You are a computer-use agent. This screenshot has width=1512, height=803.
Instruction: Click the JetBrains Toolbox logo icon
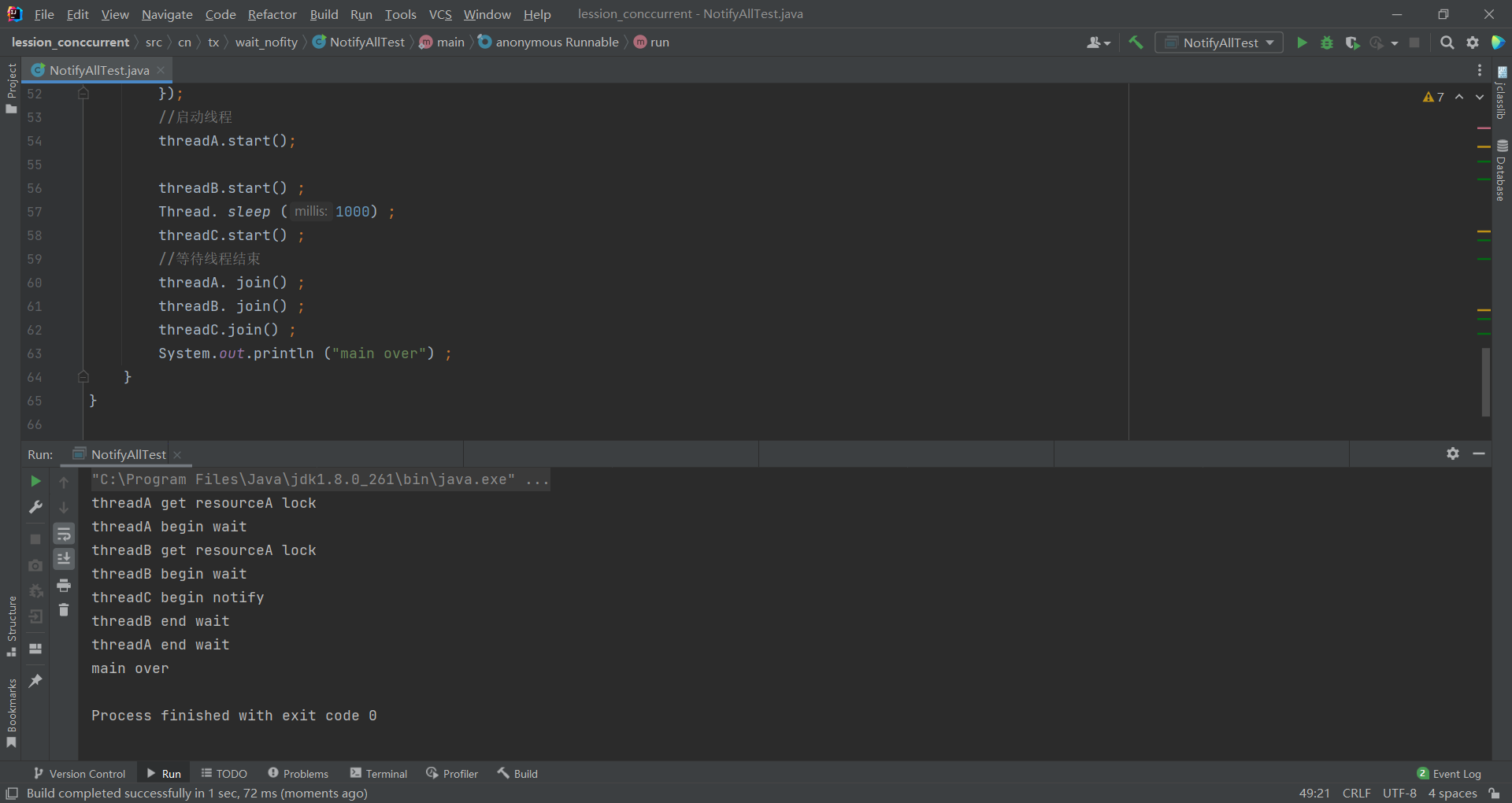coord(1498,43)
